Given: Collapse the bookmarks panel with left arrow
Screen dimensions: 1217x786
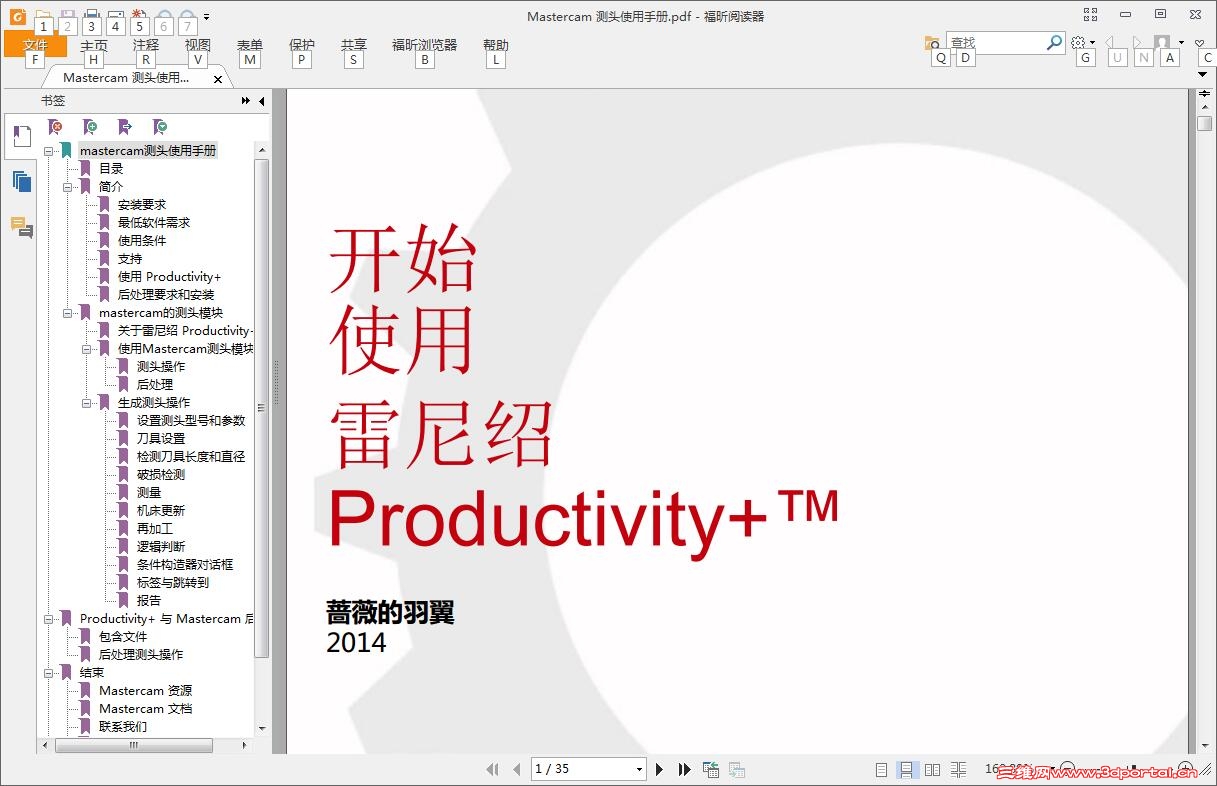Looking at the screenshot, I should click(x=261, y=101).
